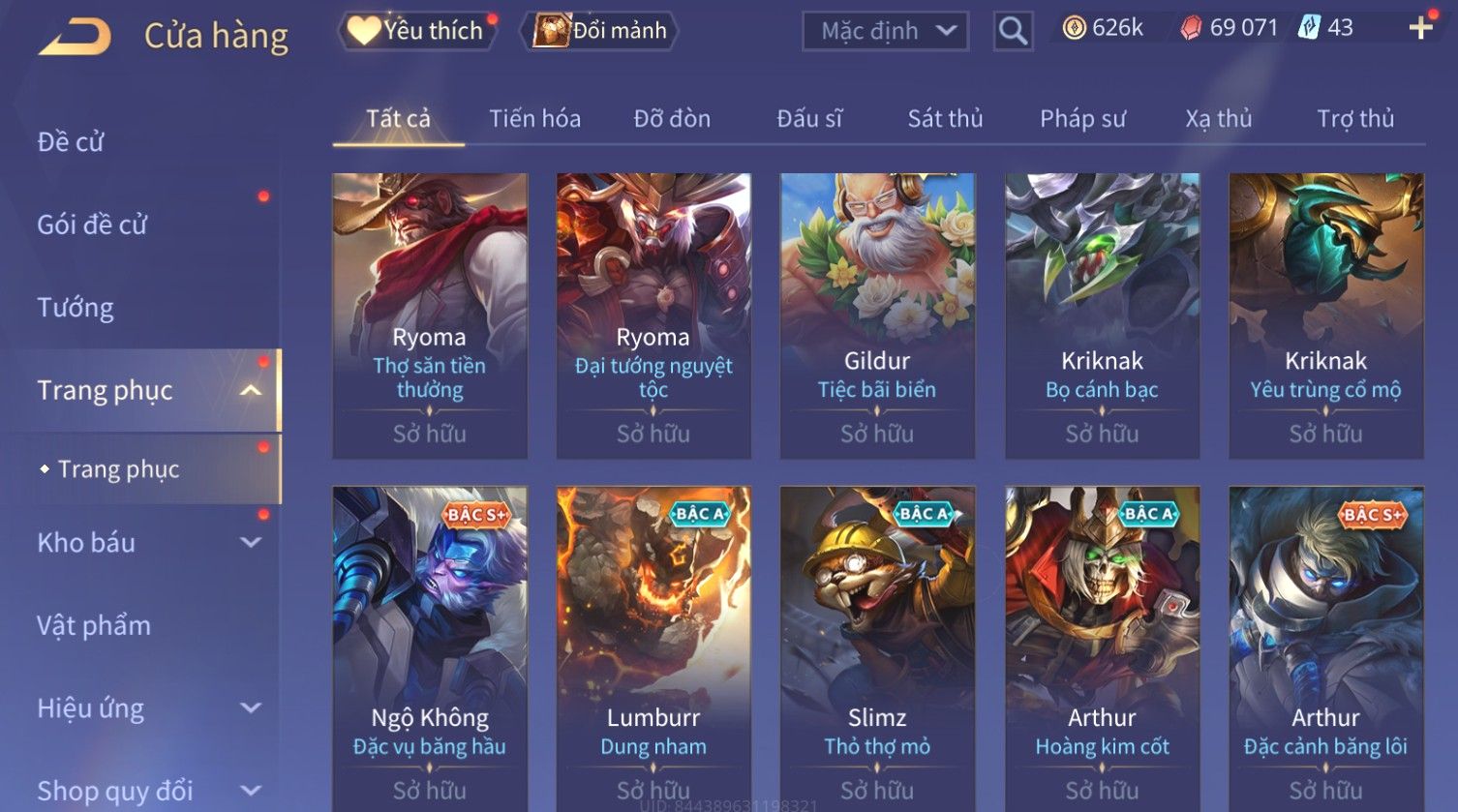Click the red gem 69 071 icon
1458x812 pixels.
(x=1191, y=28)
